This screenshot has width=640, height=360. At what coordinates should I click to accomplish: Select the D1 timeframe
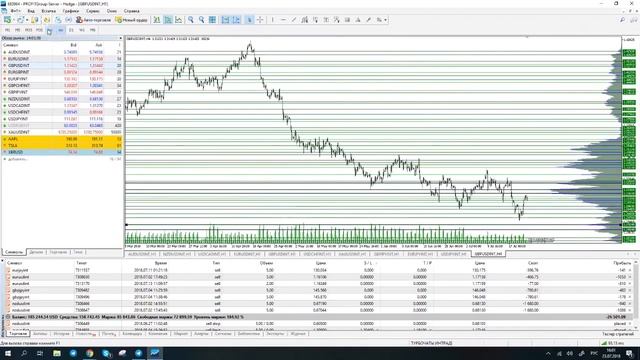(71, 30)
